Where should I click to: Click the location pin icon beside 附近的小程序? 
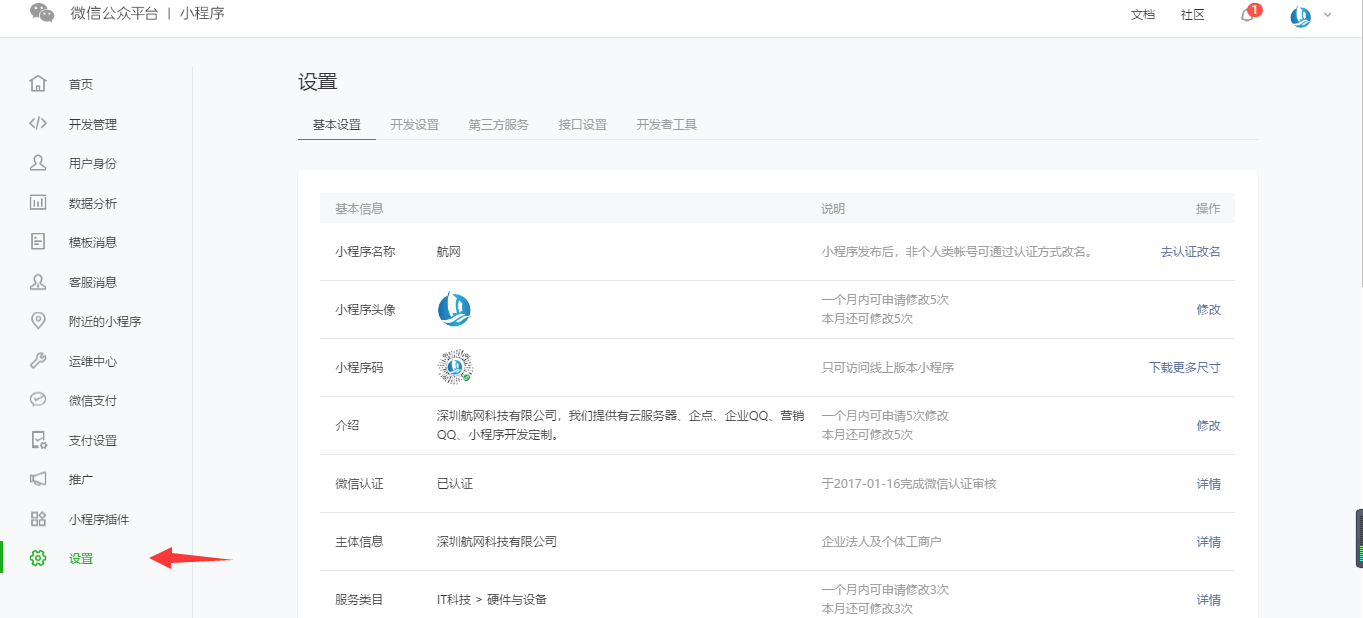pos(38,321)
